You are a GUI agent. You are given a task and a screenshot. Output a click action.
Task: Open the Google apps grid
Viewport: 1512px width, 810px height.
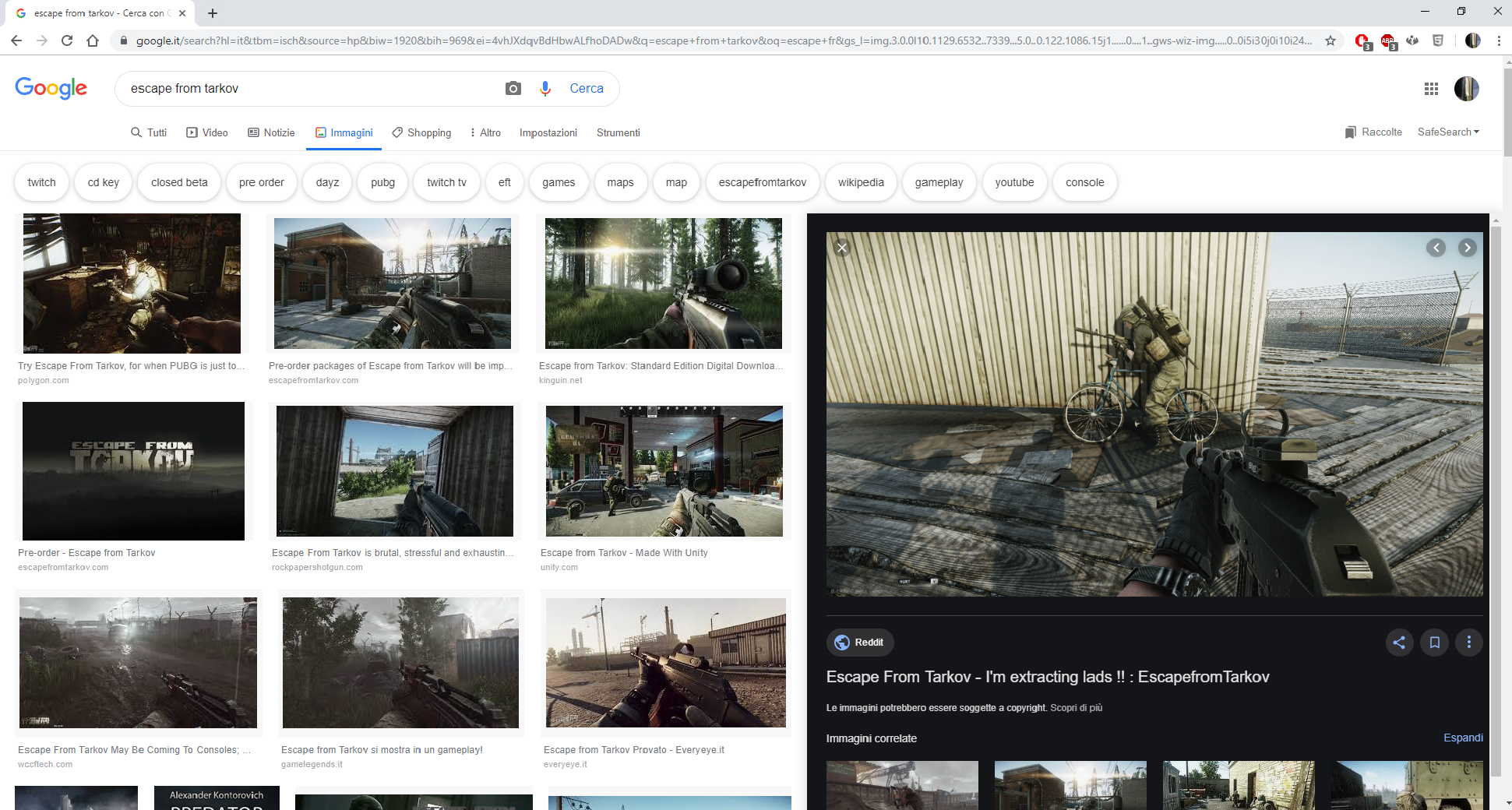(1431, 89)
